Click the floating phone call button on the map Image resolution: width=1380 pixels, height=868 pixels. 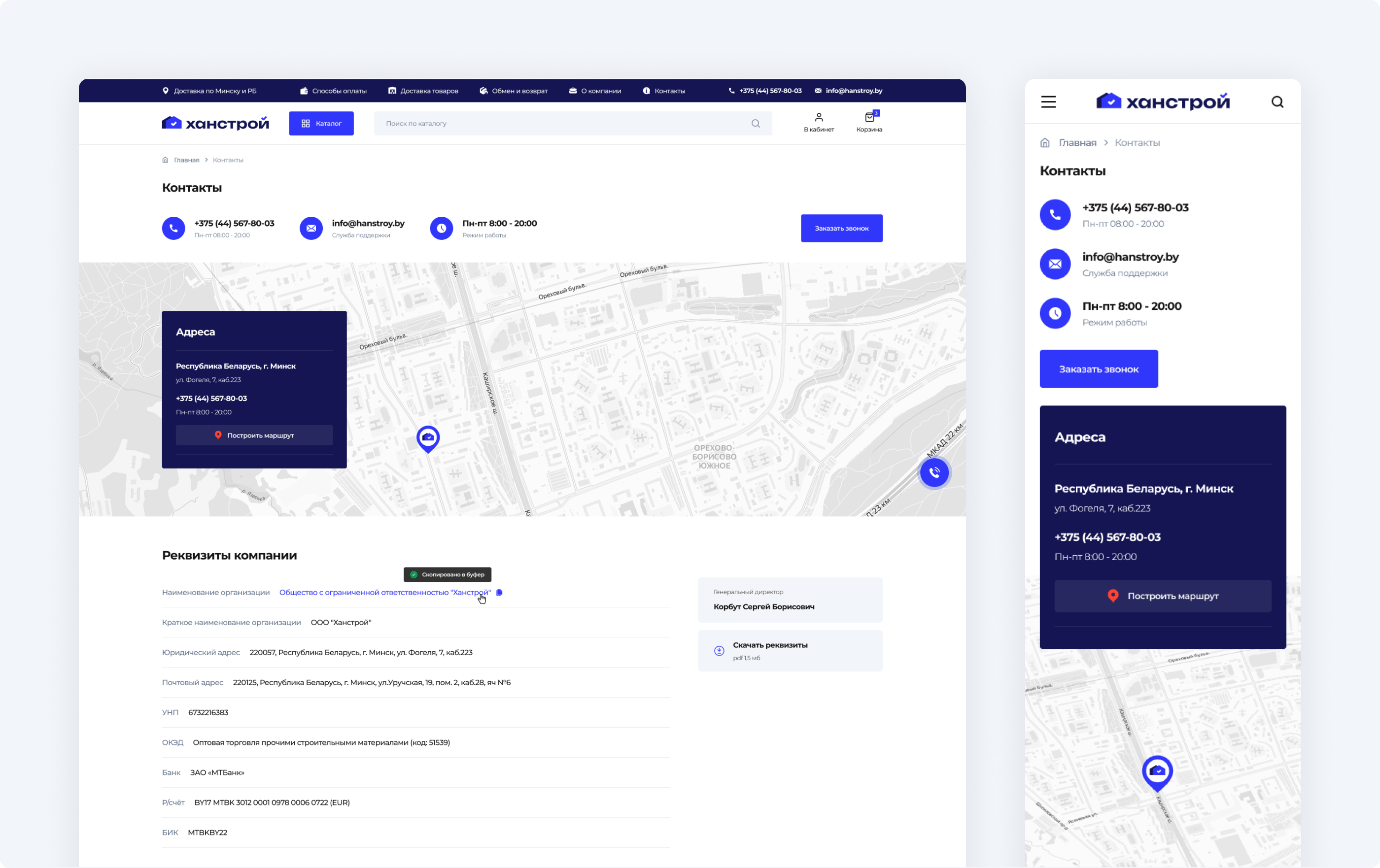(x=934, y=473)
